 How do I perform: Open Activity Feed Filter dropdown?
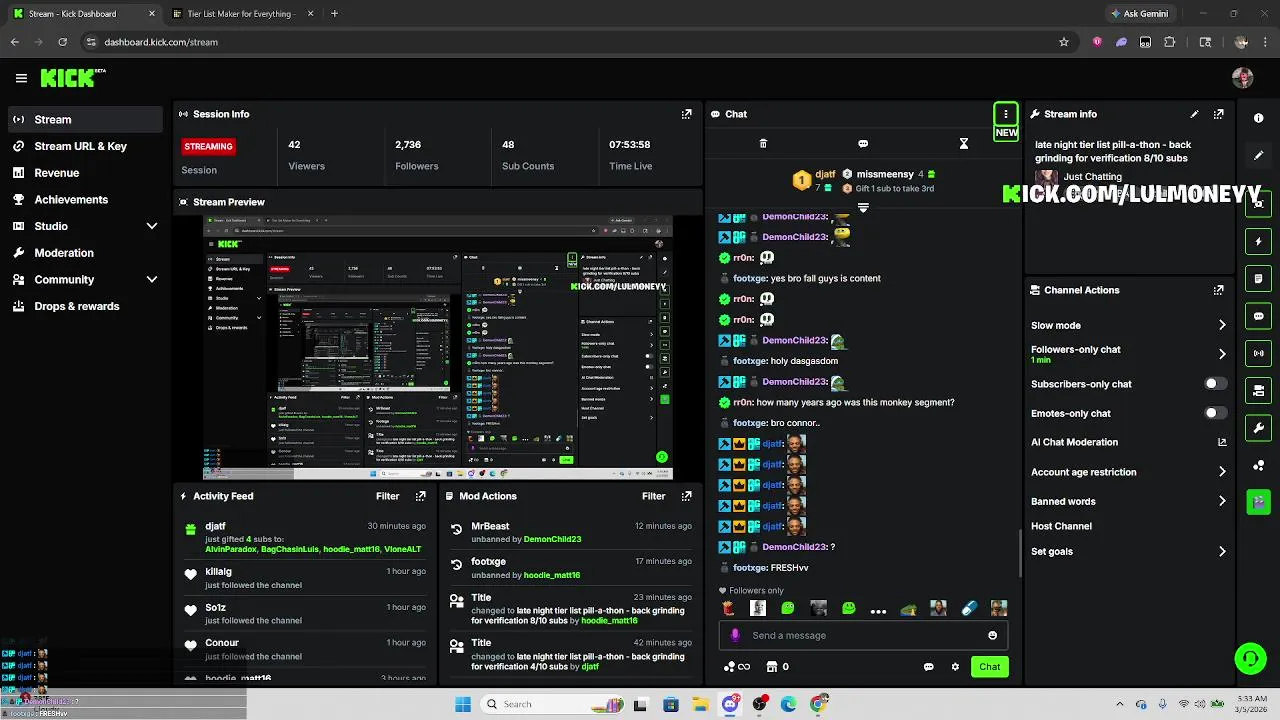click(388, 496)
